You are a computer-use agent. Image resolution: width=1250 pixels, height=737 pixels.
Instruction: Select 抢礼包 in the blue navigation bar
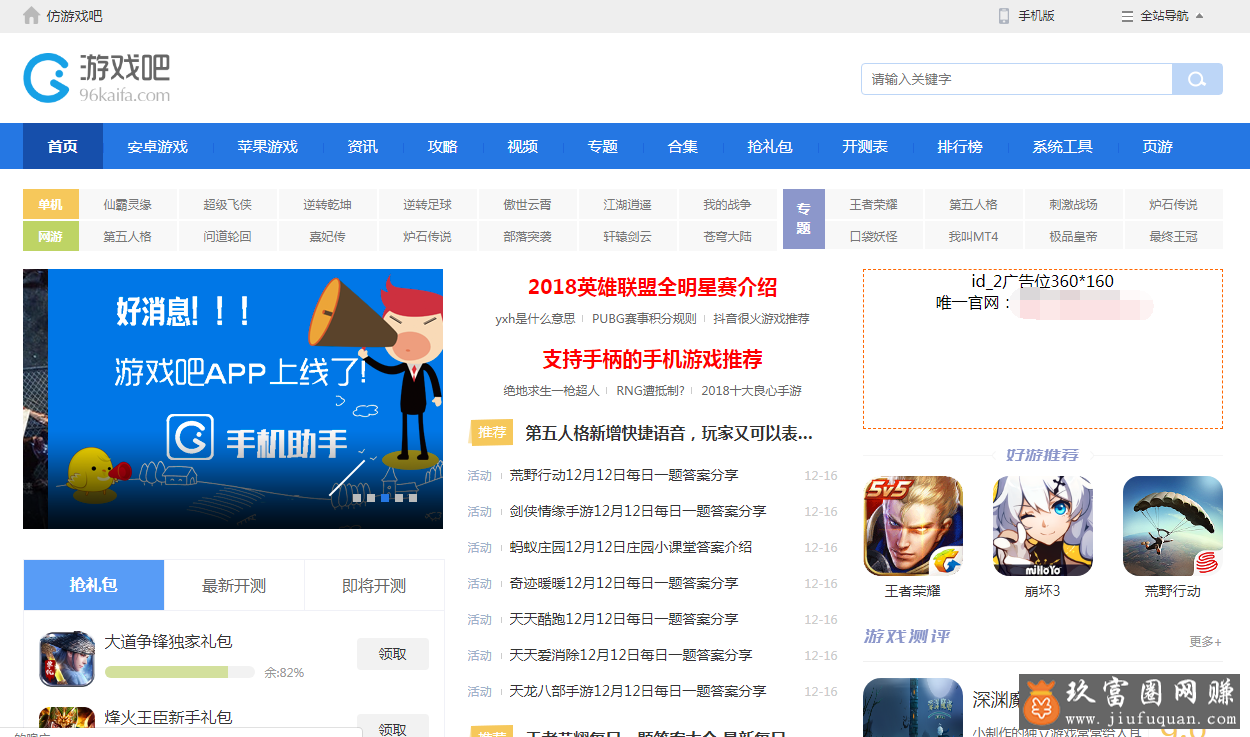[x=770, y=146]
